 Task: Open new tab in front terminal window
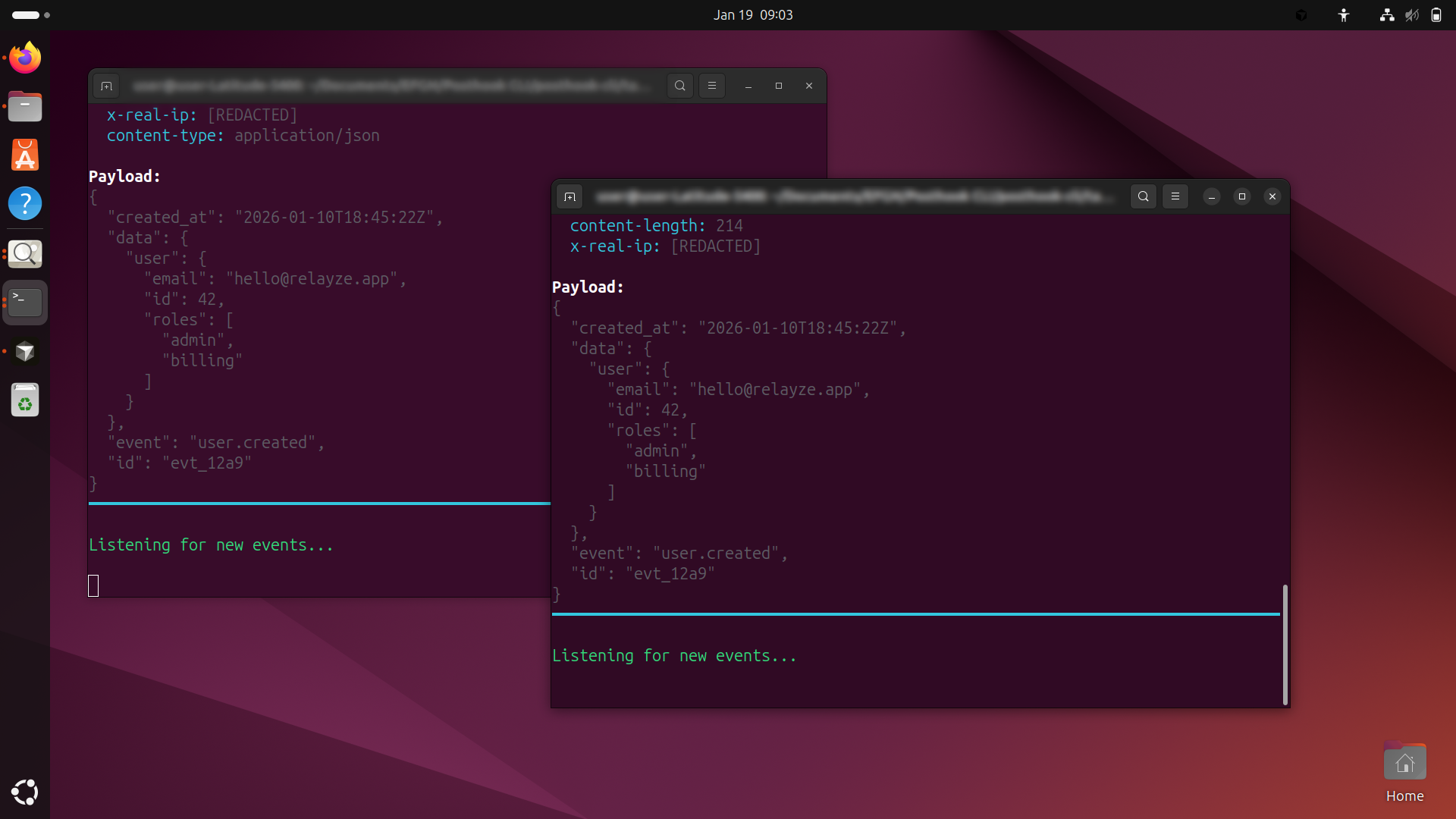tap(570, 197)
